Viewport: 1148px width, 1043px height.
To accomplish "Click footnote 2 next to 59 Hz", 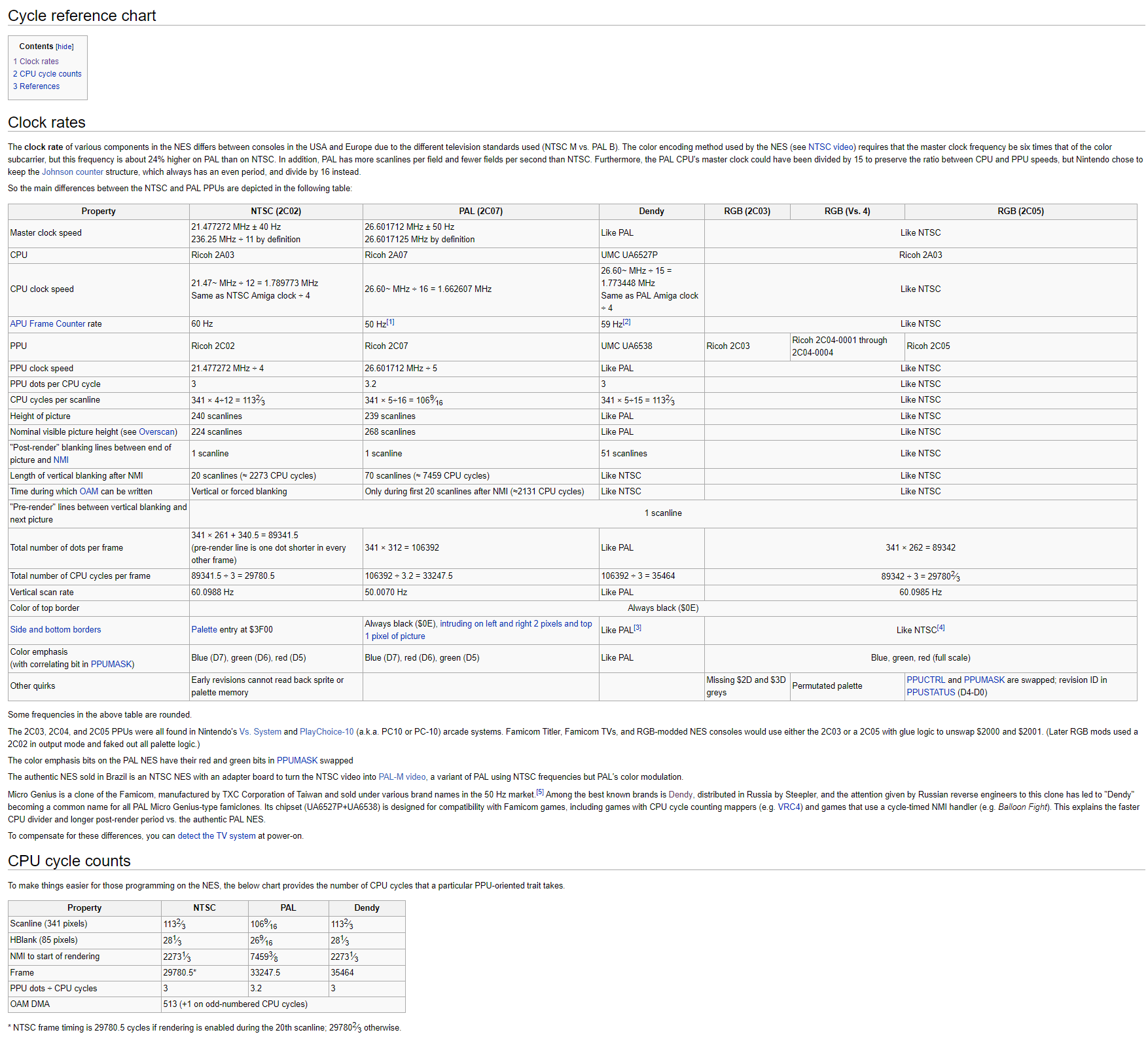I will pos(626,322).
